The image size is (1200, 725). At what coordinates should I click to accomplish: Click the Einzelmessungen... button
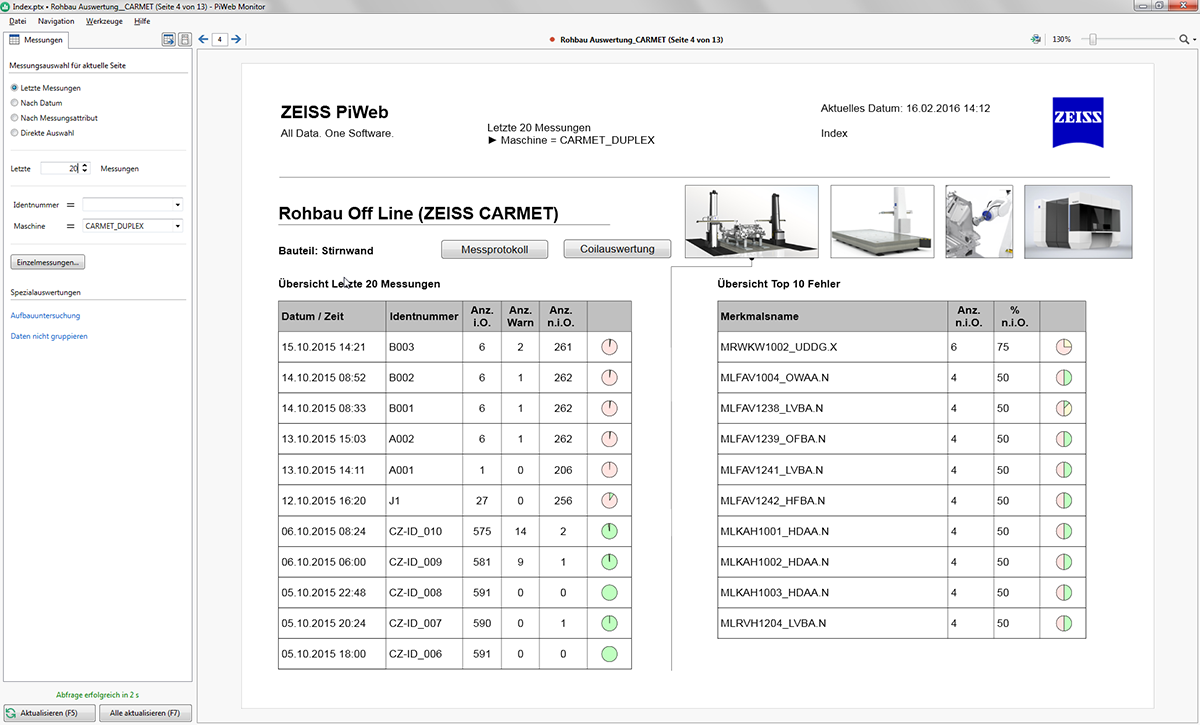click(47, 262)
